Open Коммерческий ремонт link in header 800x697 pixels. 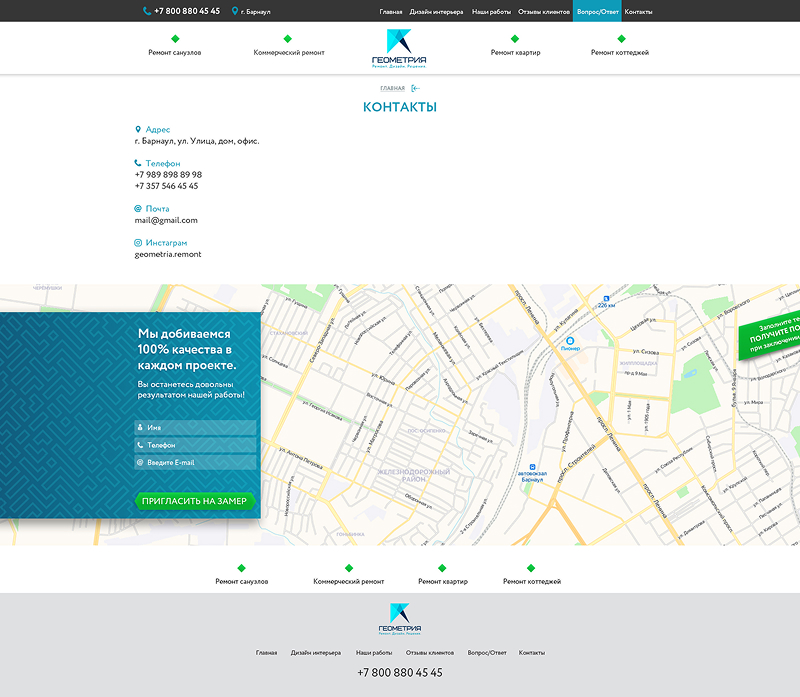pyautogui.click(x=288, y=52)
